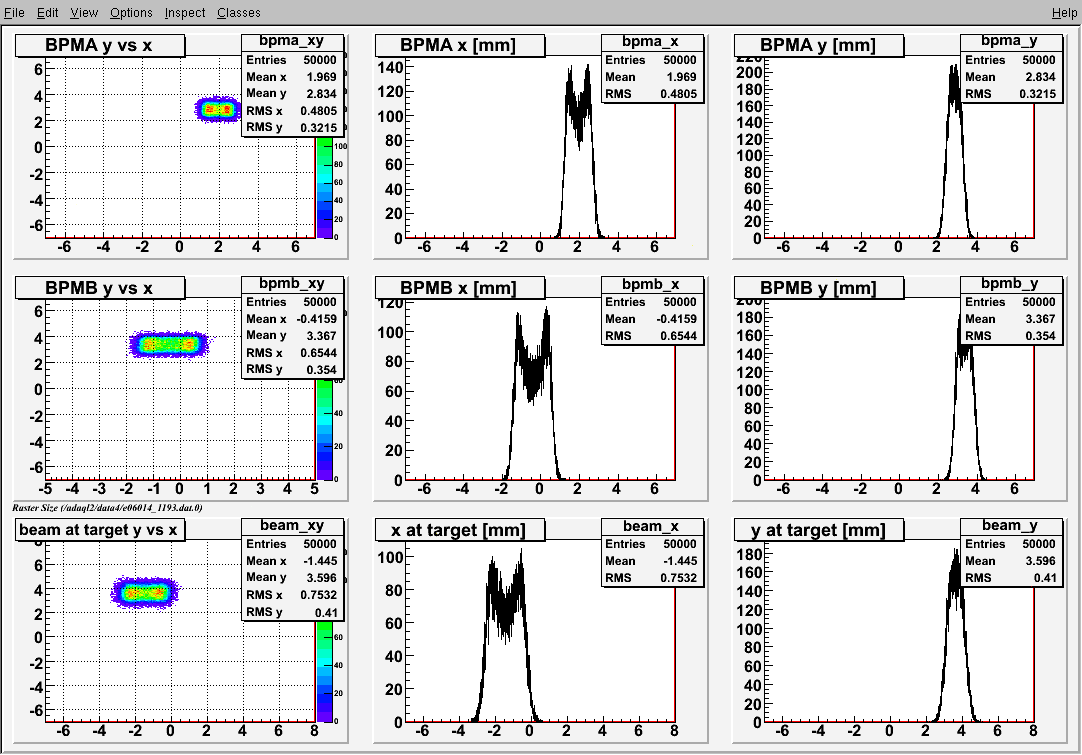Open the Help menu
This screenshot has height=755, width=1082.
[1063, 12]
